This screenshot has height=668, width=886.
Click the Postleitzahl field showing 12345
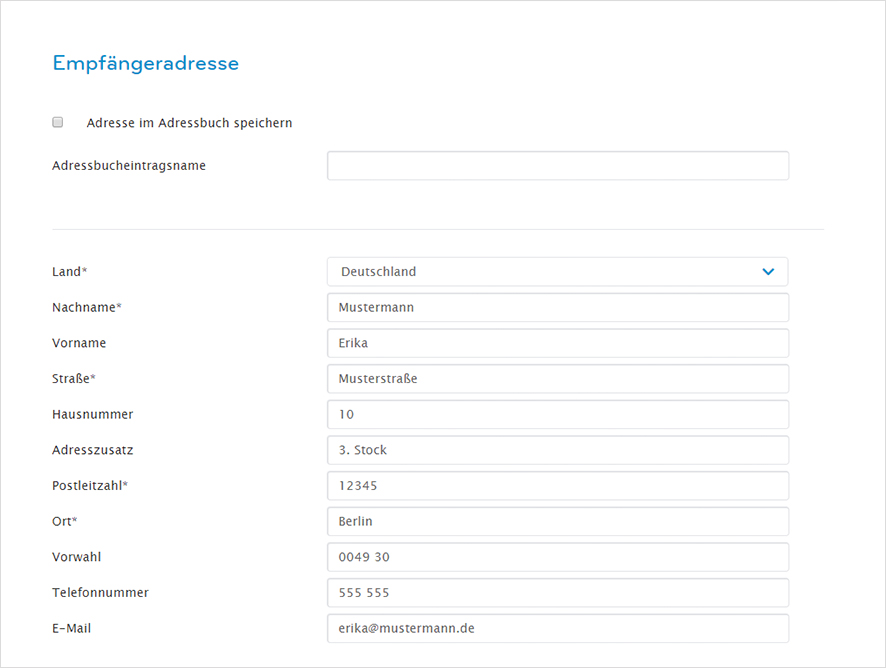click(557, 486)
